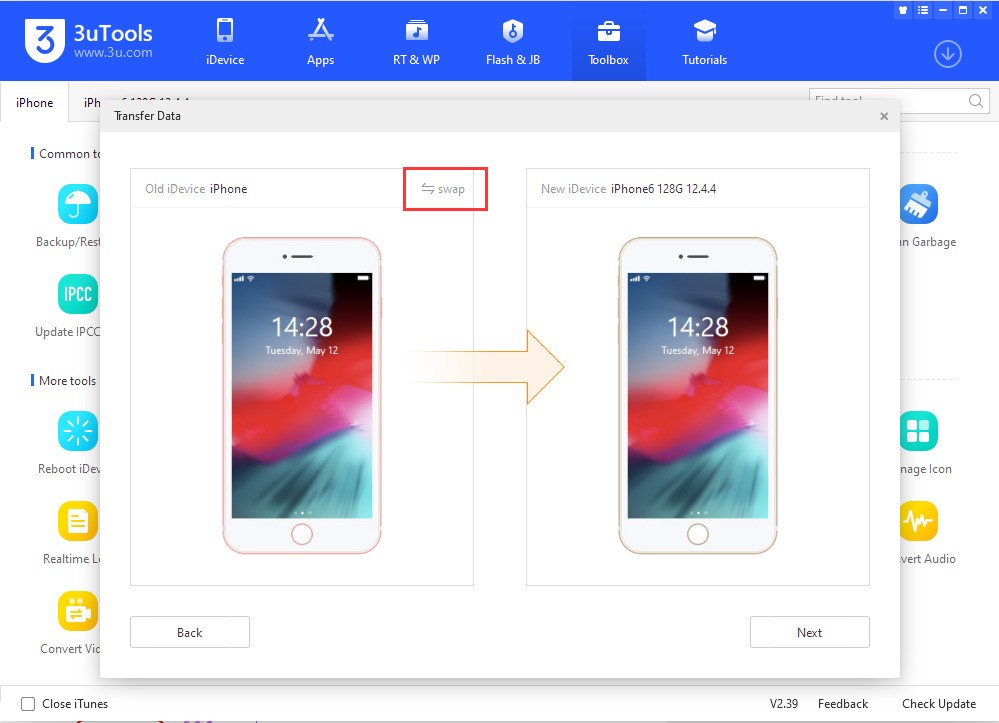
Task: Open Reboot iDevice tool
Action: click(x=78, y=431)
